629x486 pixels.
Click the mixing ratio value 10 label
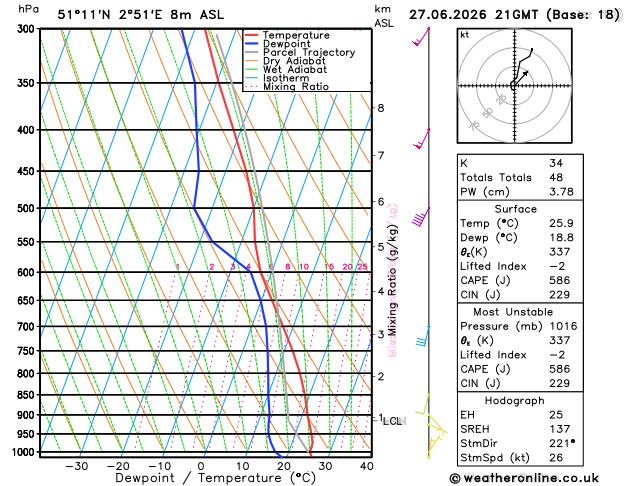click(304, 267)
